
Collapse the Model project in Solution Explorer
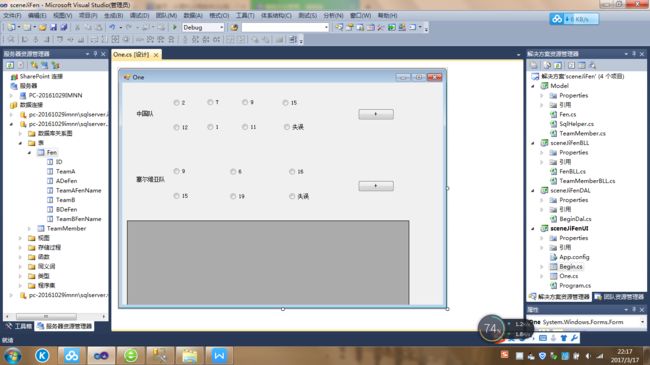pos(533,86)
